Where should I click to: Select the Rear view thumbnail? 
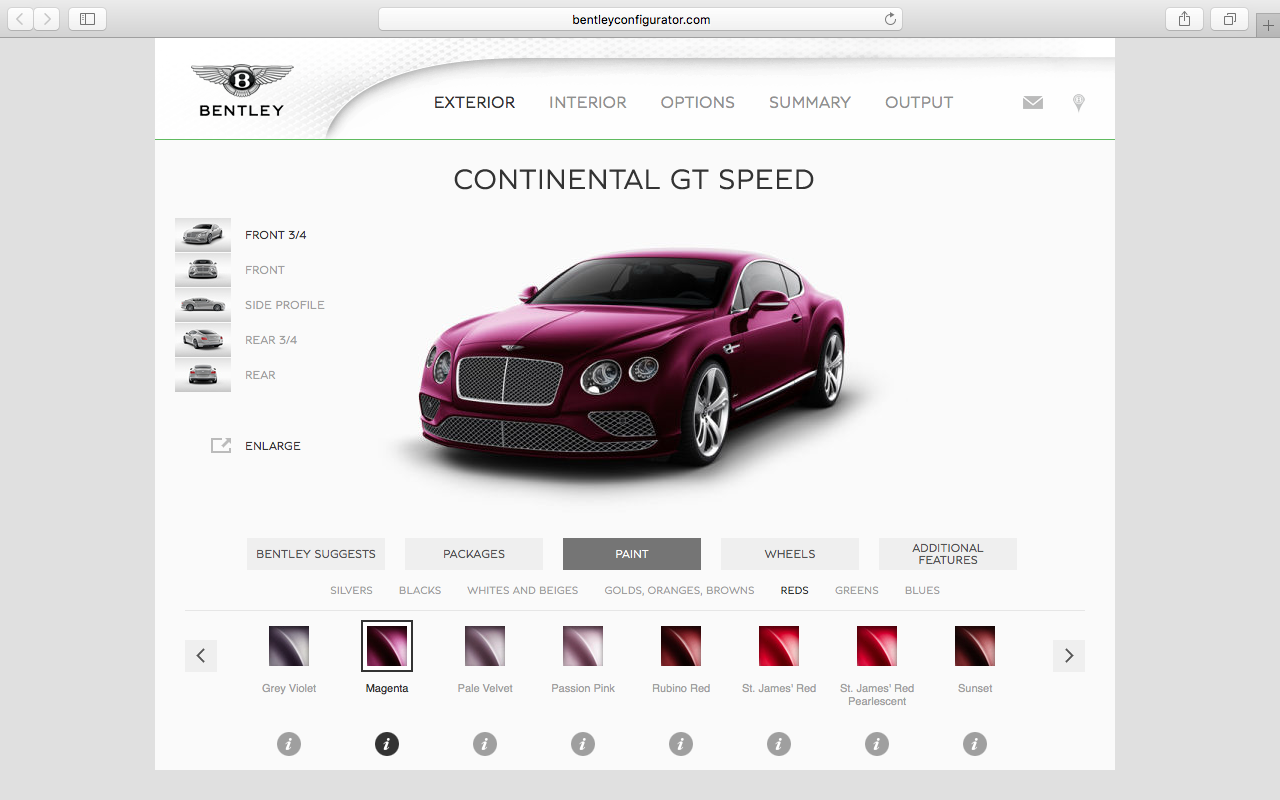(203, 375)
